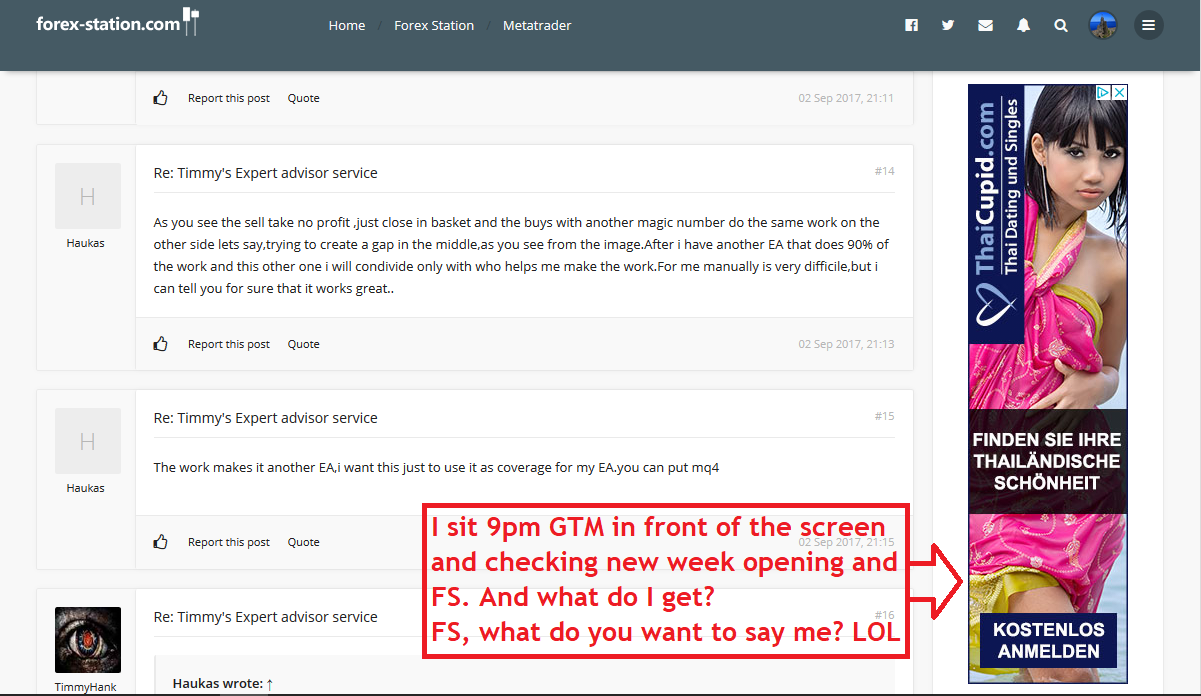Screen dimensions: 1201x696
Task: Click the AdChoices triangle icon on ad
Action: [x=1105, y=92]
